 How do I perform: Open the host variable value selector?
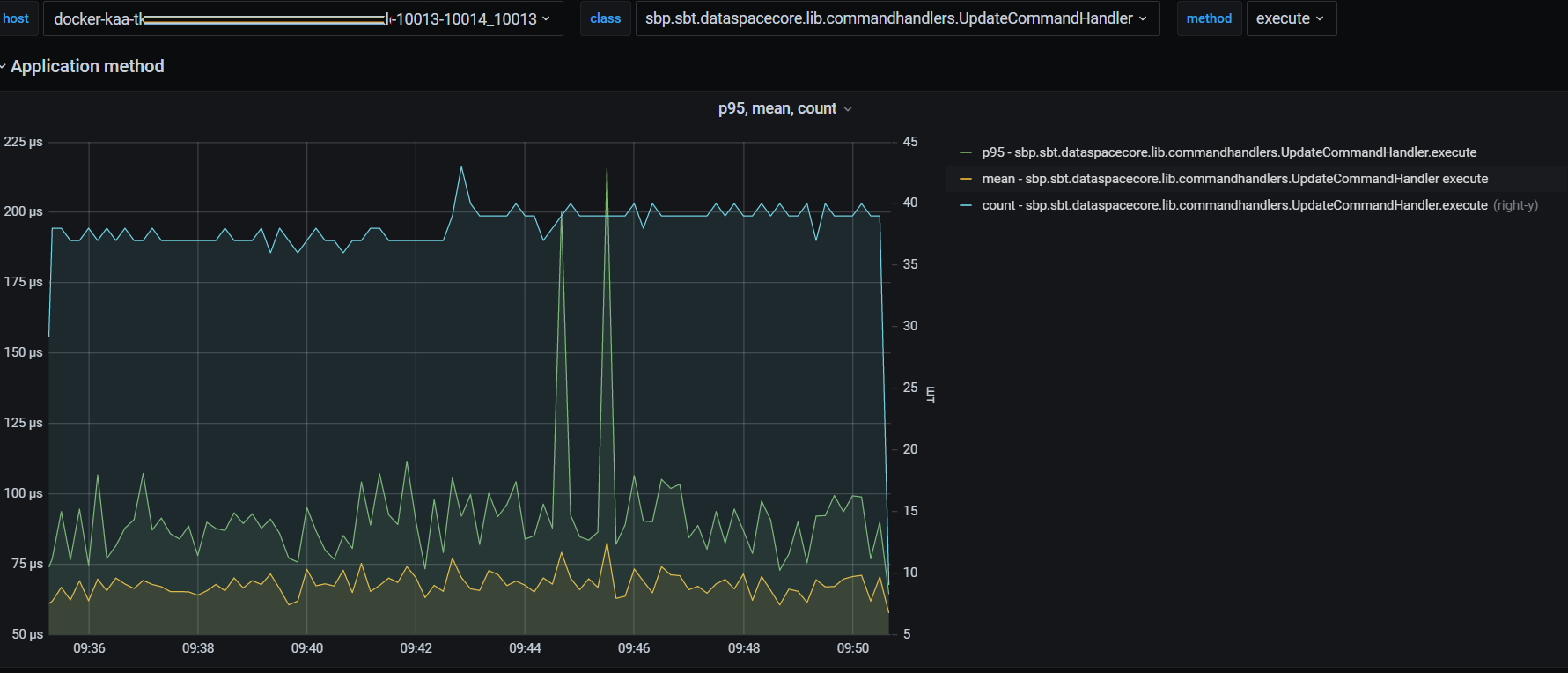click(x=299, y=18)
